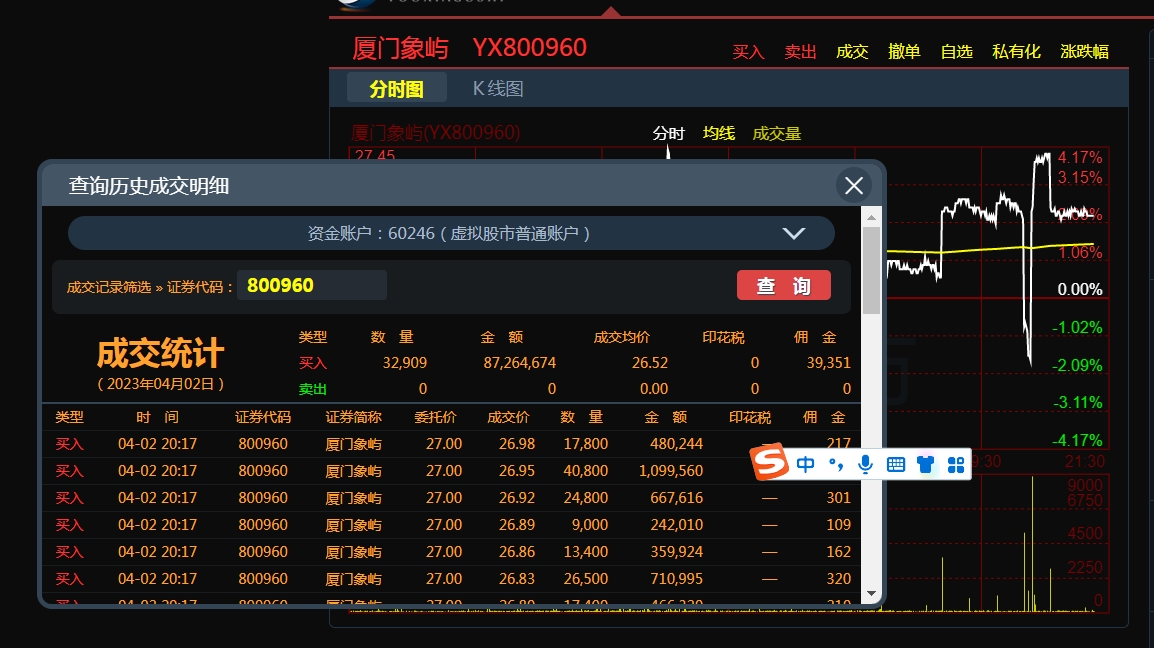Screen dimensions: 1154x648
Task: Click the buy total amount 87,264,674
Action: [x=520, y=363]
